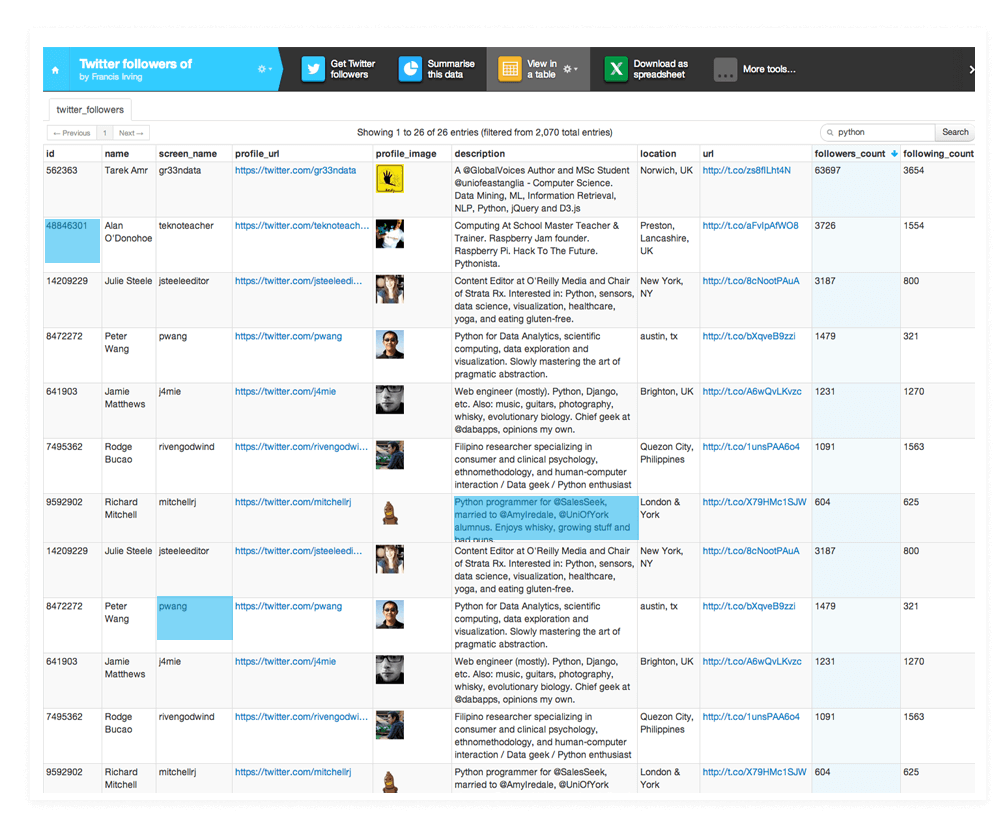Click the Download as spreadsheet Excel icon

[x=616, y=69]
